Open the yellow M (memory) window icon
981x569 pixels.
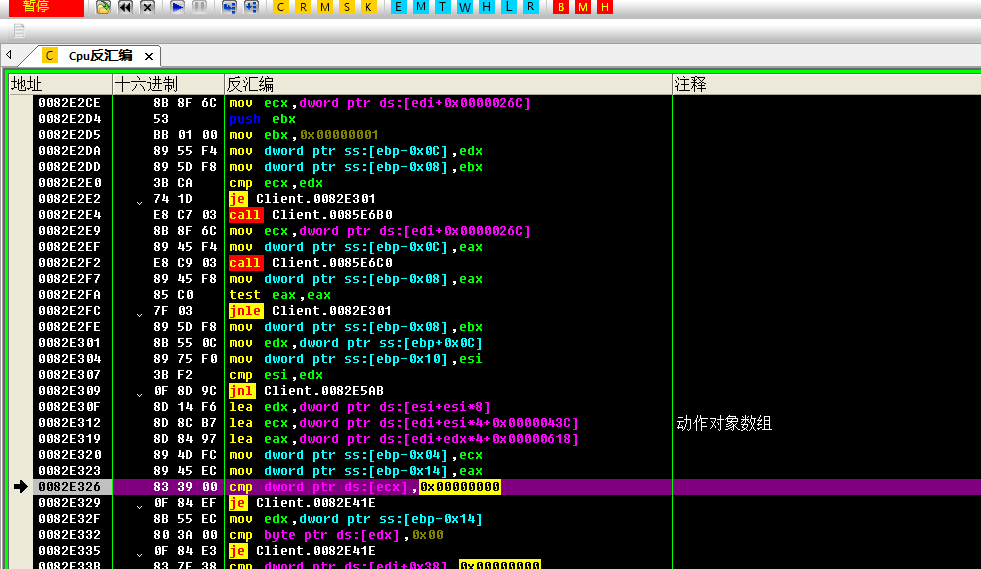pos(325,7)
